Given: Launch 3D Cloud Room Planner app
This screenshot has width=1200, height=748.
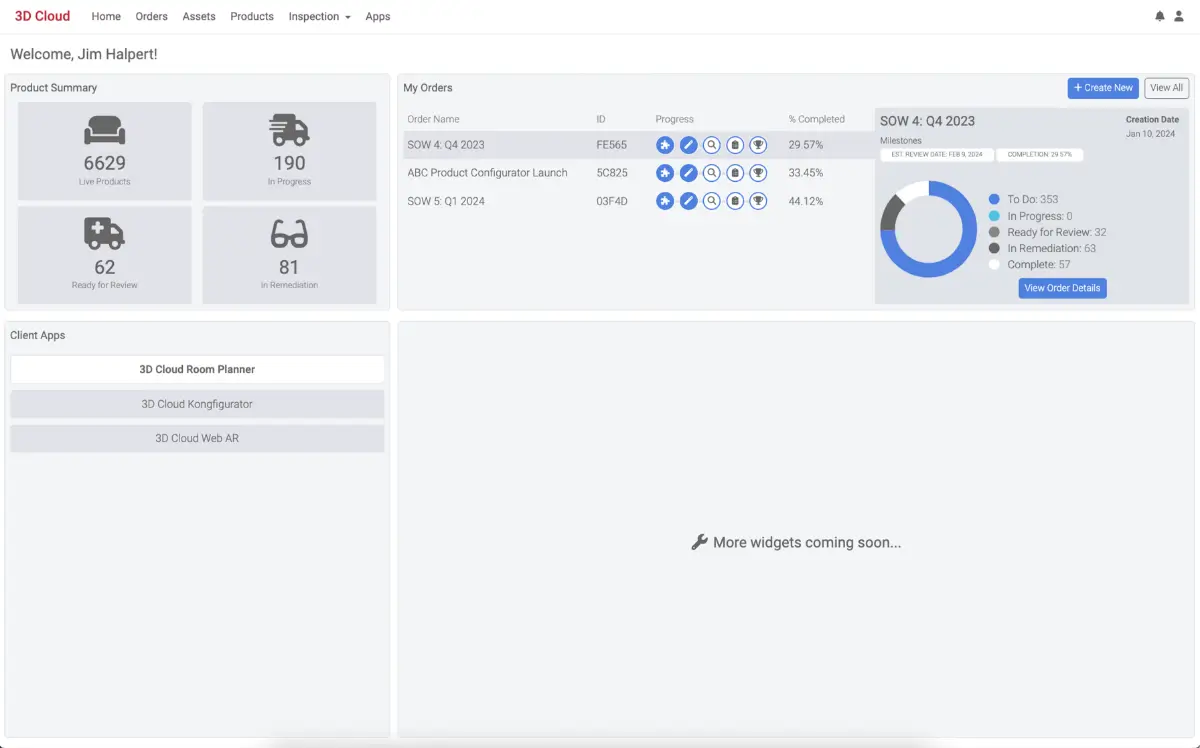Looking at the screenshot, I should [x=197, y=369].
